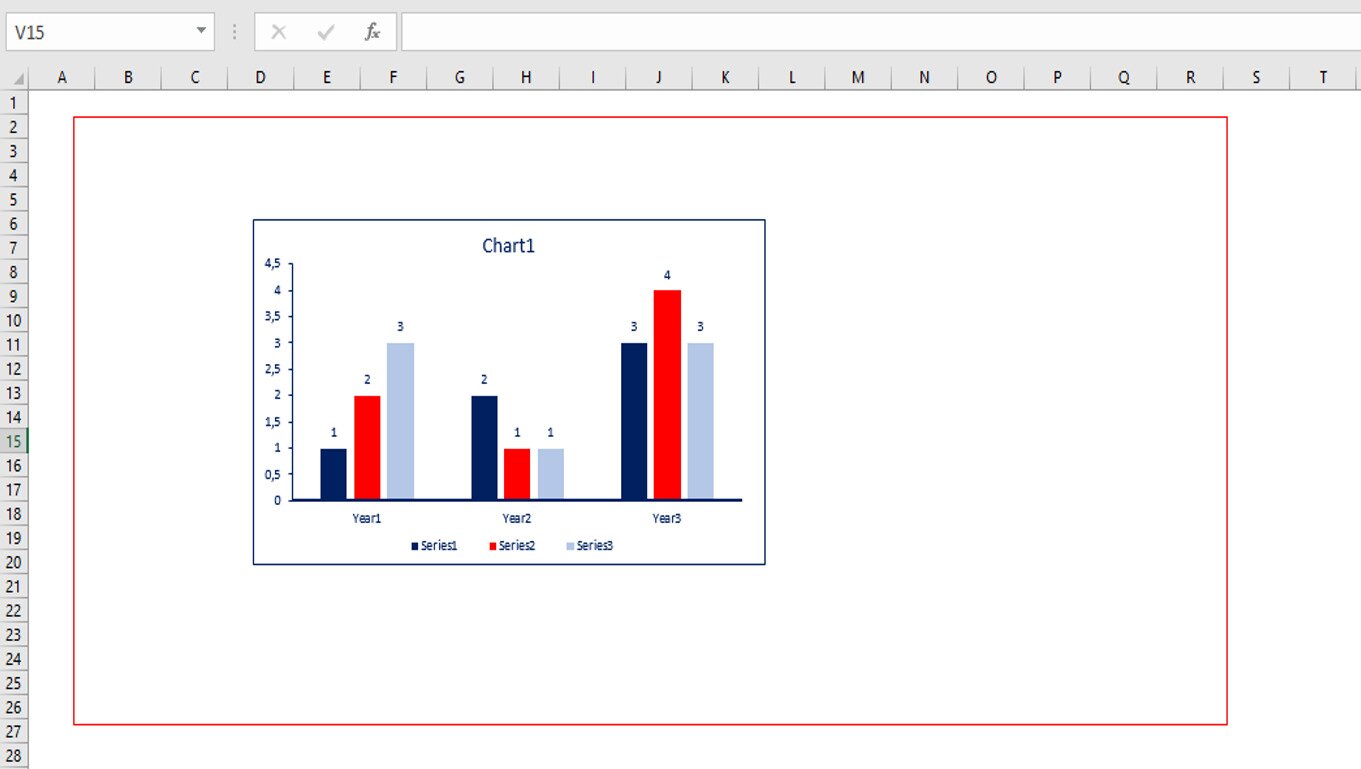The height and width of the screenshot is (769, 1361).
Task: Click the data label 4 above red bar
Action: 667,275
